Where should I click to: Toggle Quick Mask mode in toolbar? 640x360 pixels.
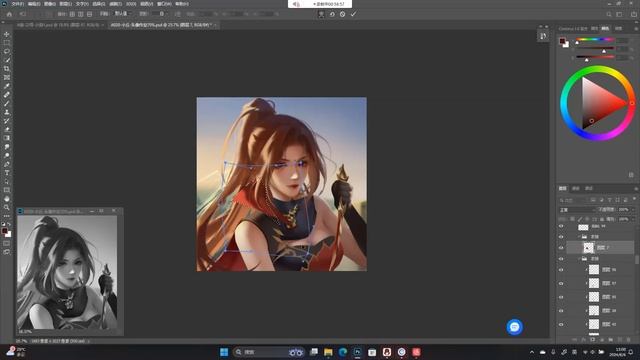pyautogui.click(x=7, y=244)
